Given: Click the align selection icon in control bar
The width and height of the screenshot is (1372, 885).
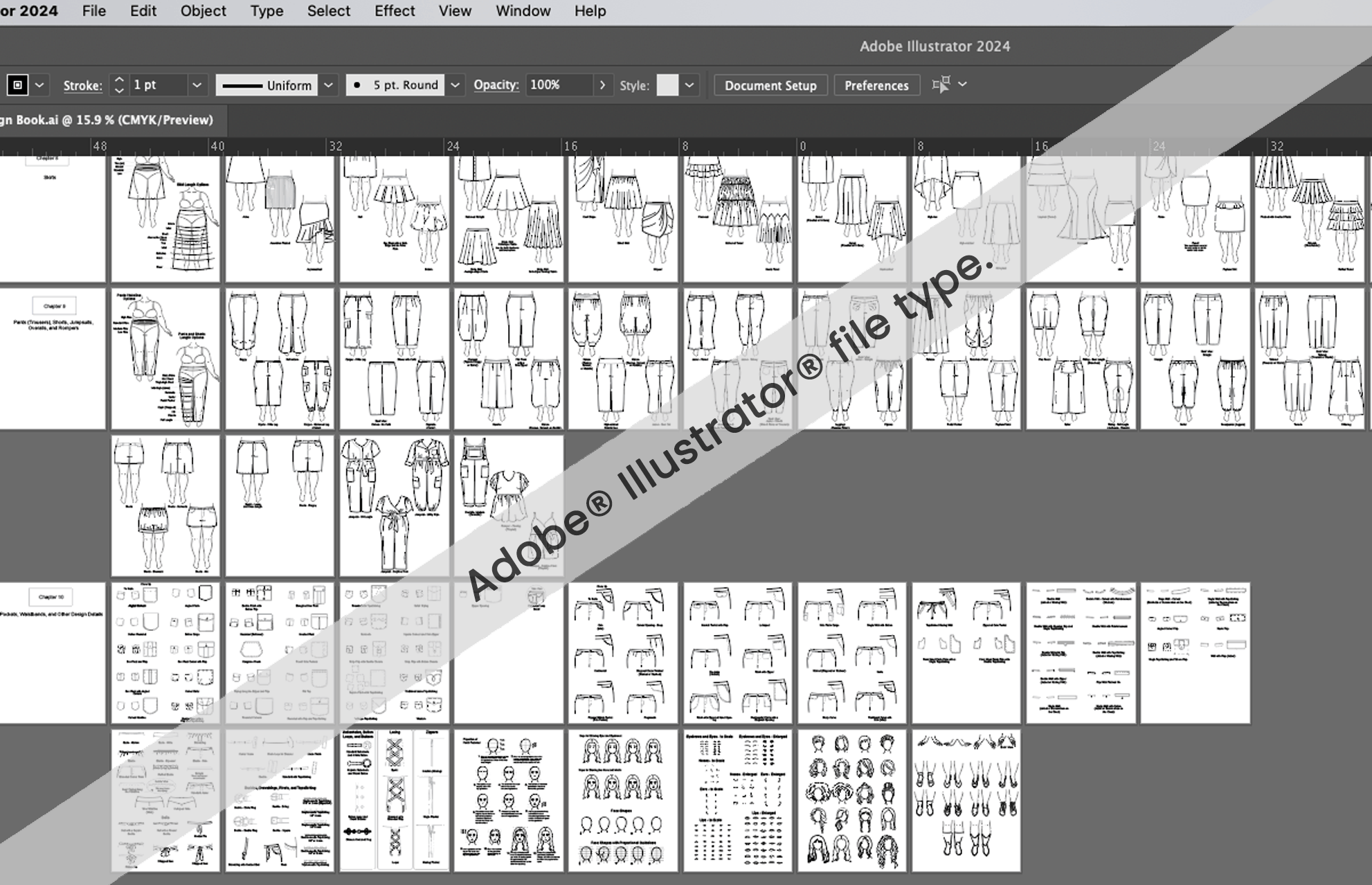Looking at the screenshot, I should 941,84.
